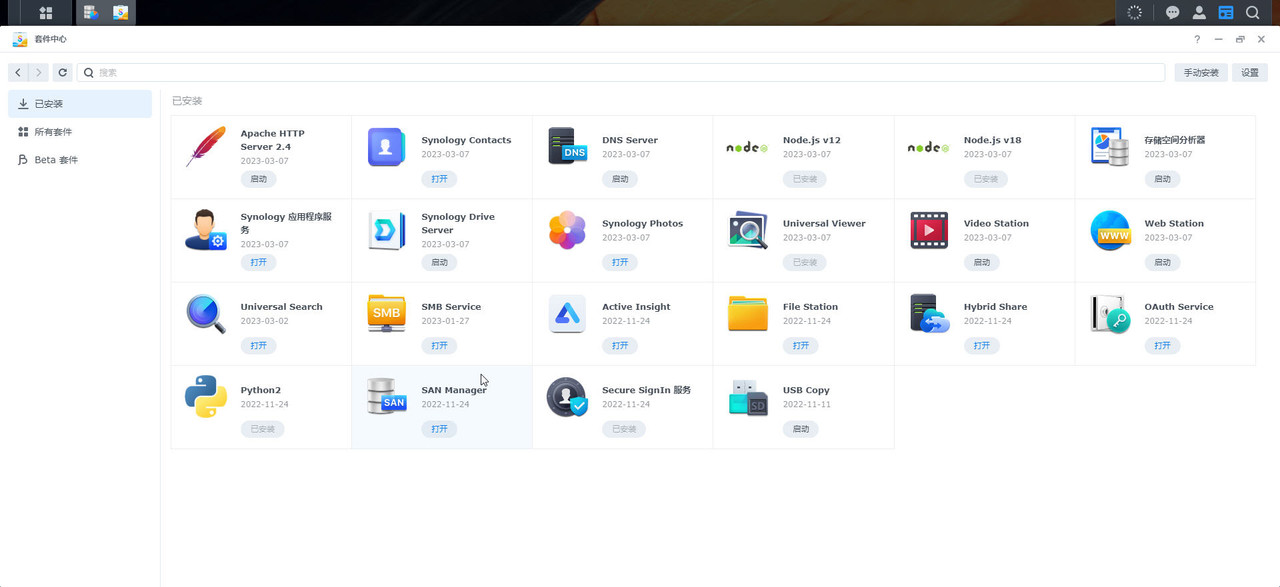Open second taskbar app thumbnail
This screenshot has width=1280, height=587.
(121, 13)
